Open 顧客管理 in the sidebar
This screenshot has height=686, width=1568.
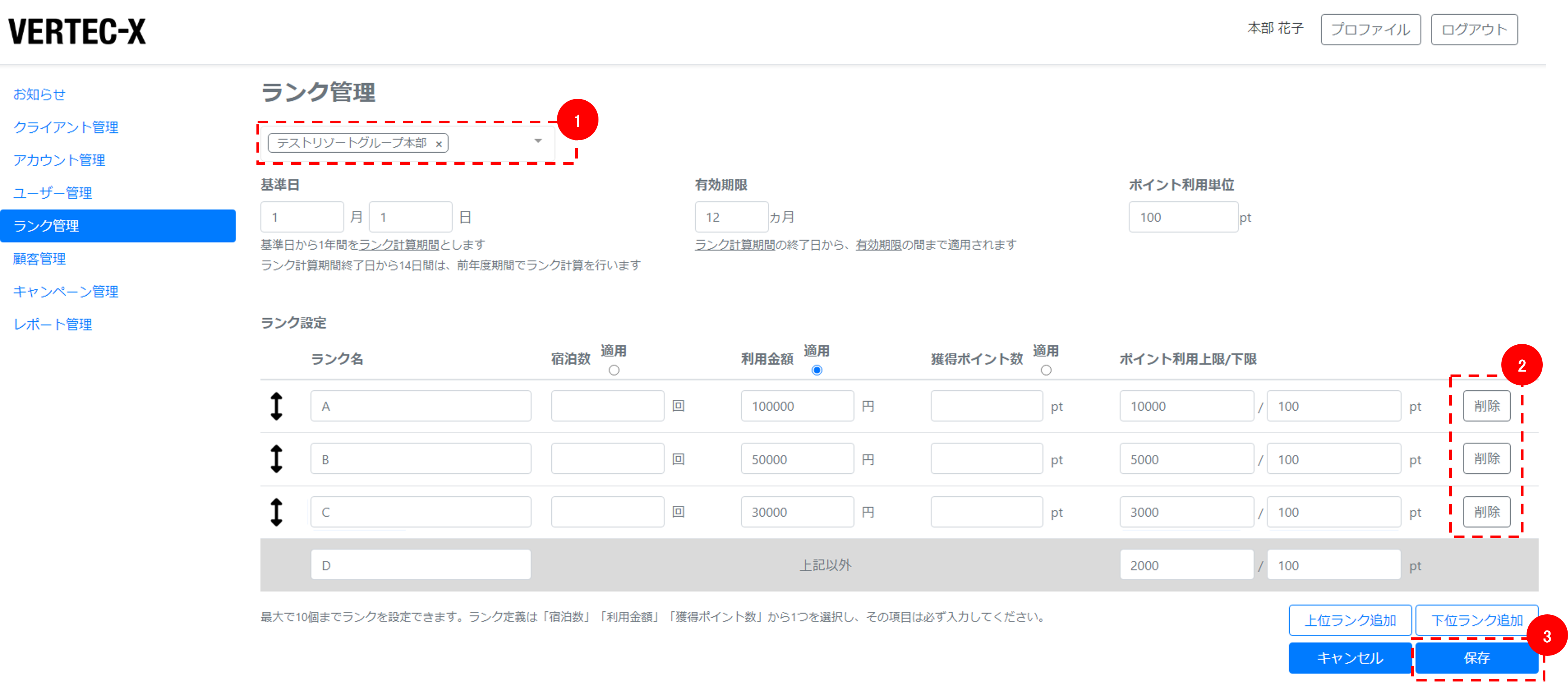pyautogui.click(x=40, y=259)
